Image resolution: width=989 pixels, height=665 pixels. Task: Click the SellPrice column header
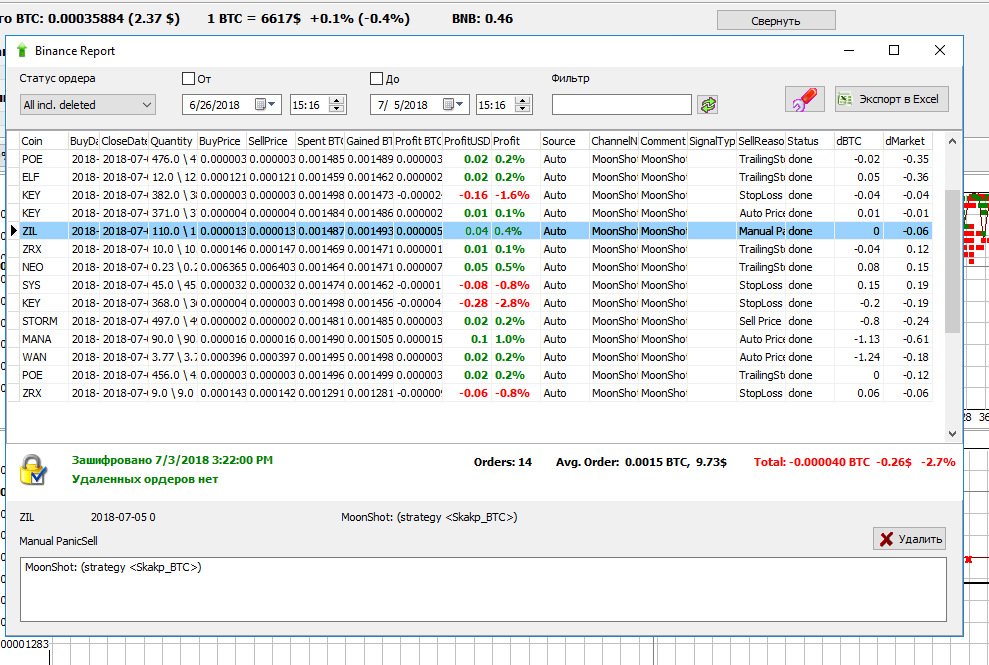tap(268, 141)
